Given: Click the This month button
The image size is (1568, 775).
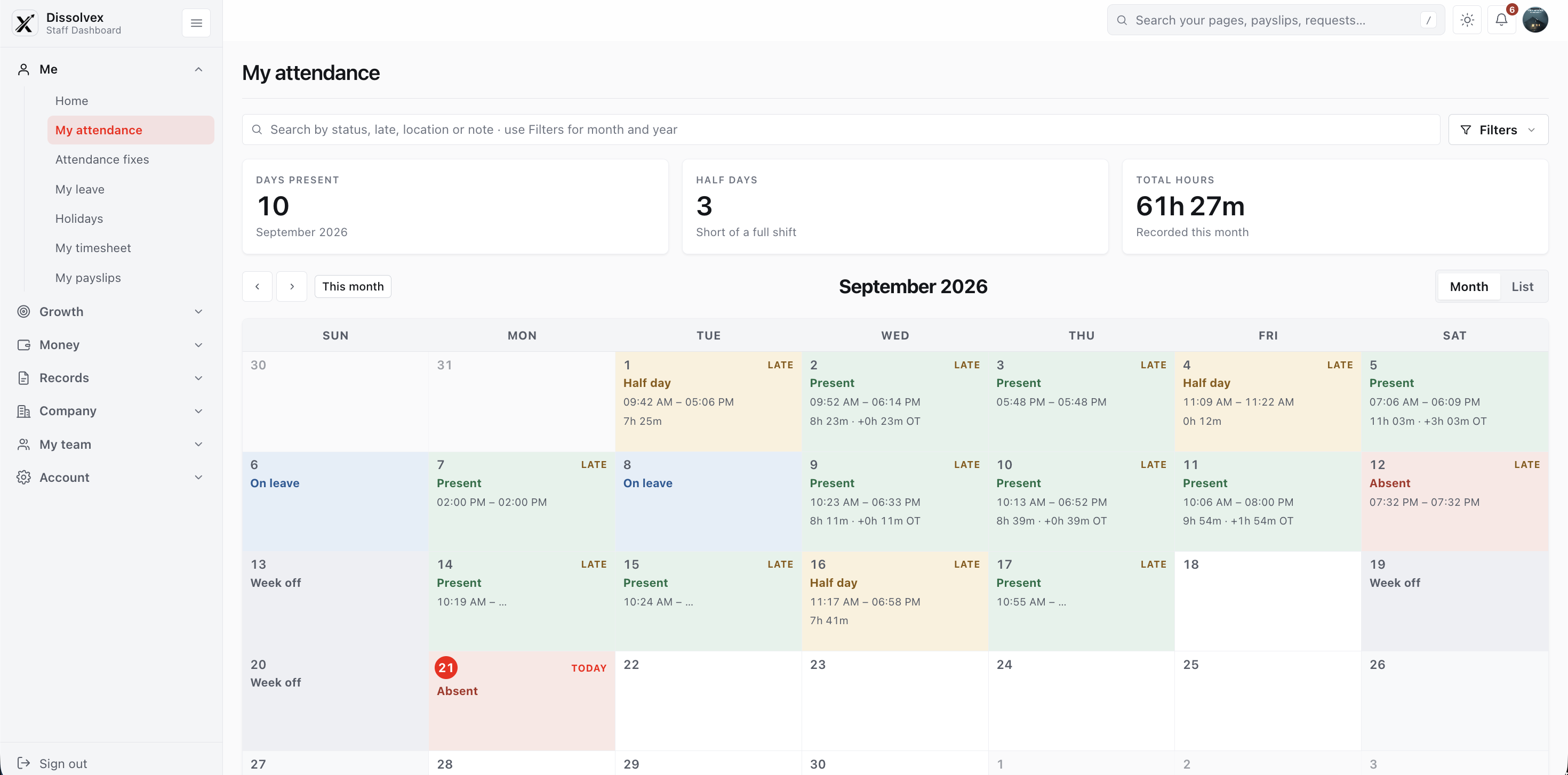Looking at the screenshot, I should click(353, 287).
